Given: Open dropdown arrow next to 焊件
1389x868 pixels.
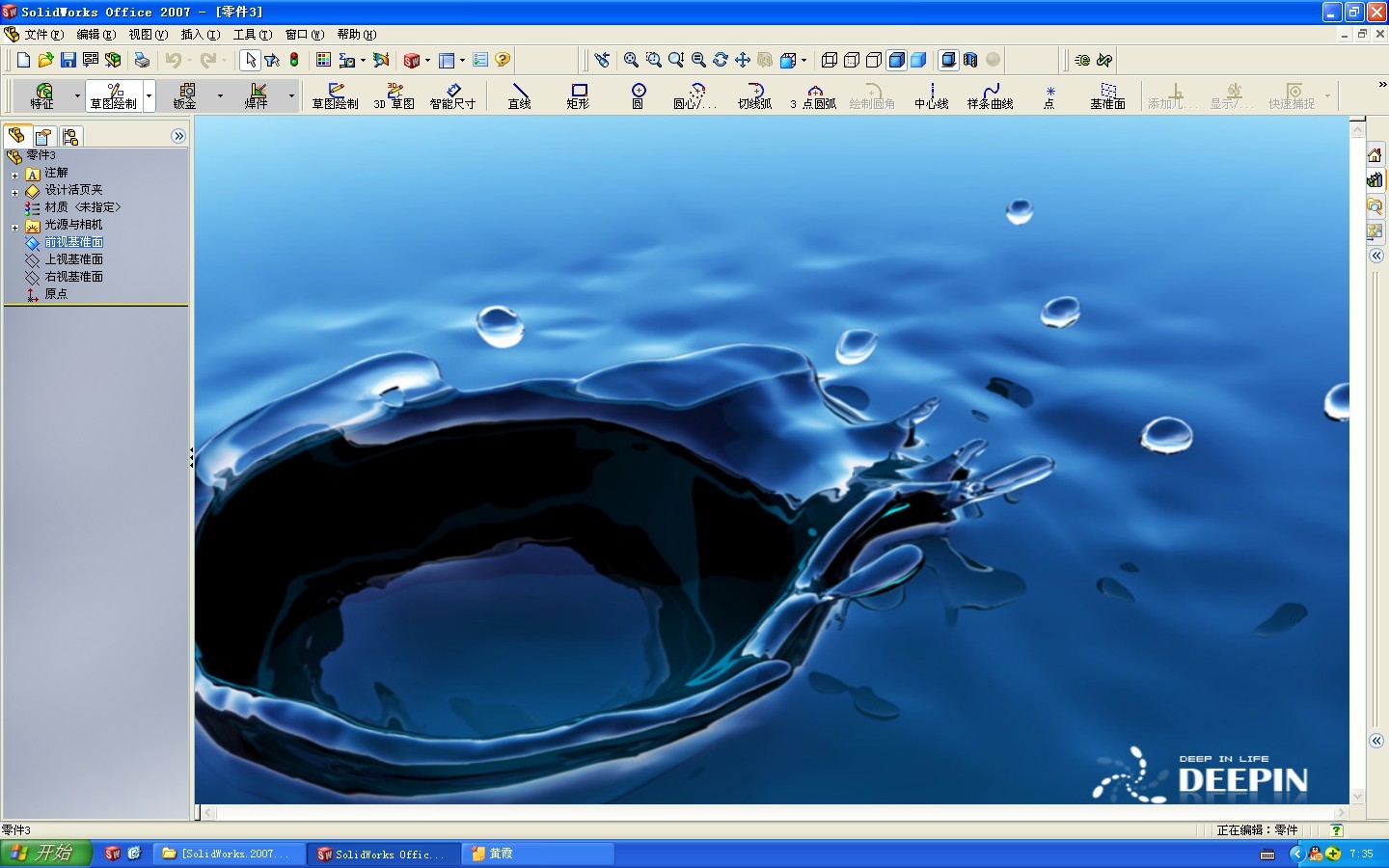Looking at the screenshot, I should coord(291,95).
